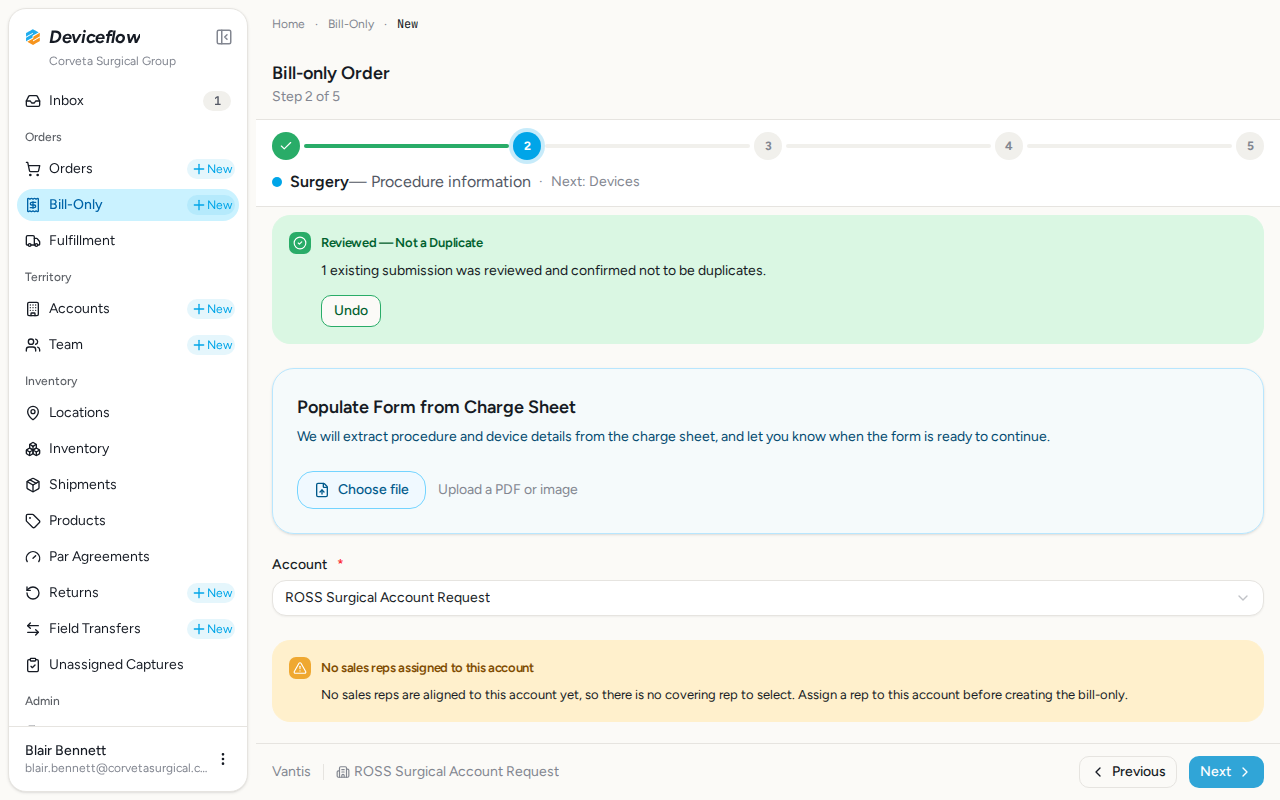Open Inbox tray icon
This screenshot has height=800, width=1280.
[x=33, y=101]
